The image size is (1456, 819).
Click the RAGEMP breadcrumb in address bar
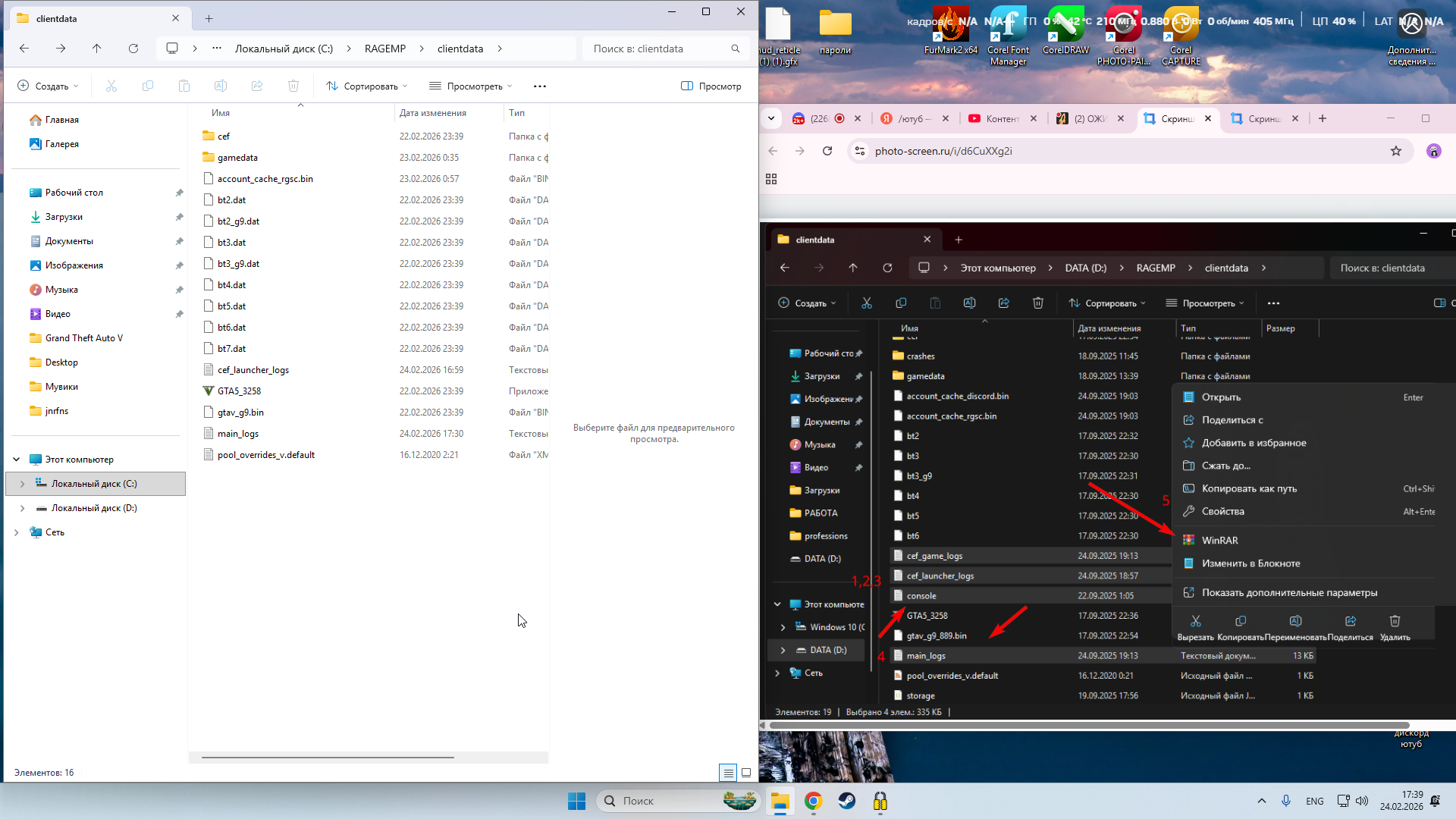385,49
